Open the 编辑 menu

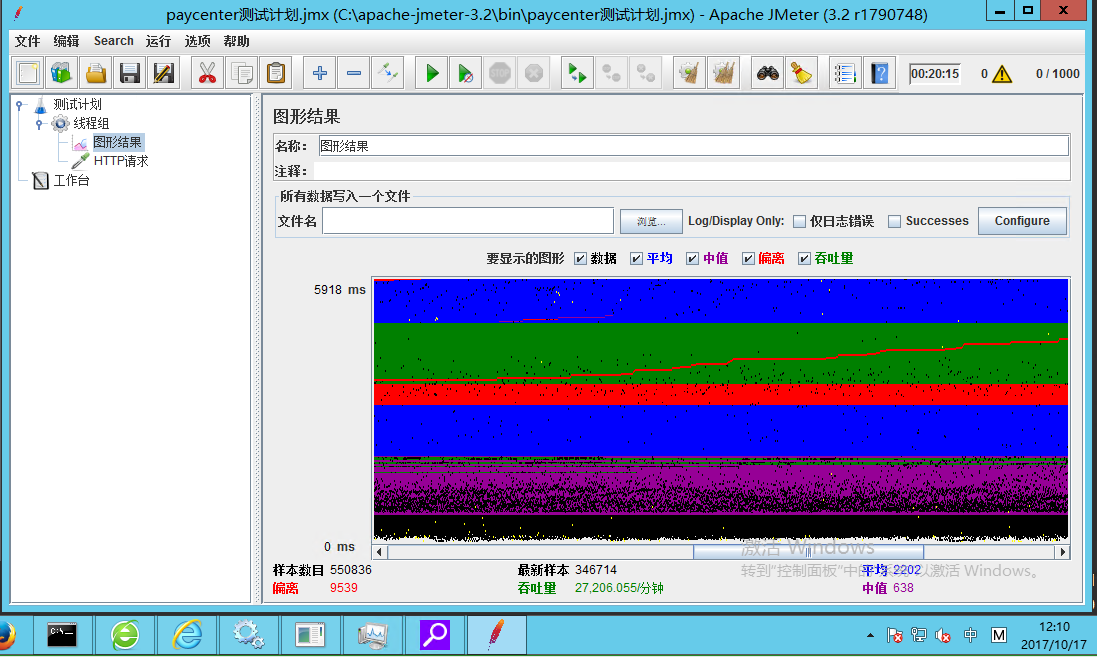[x=66, y=41]
